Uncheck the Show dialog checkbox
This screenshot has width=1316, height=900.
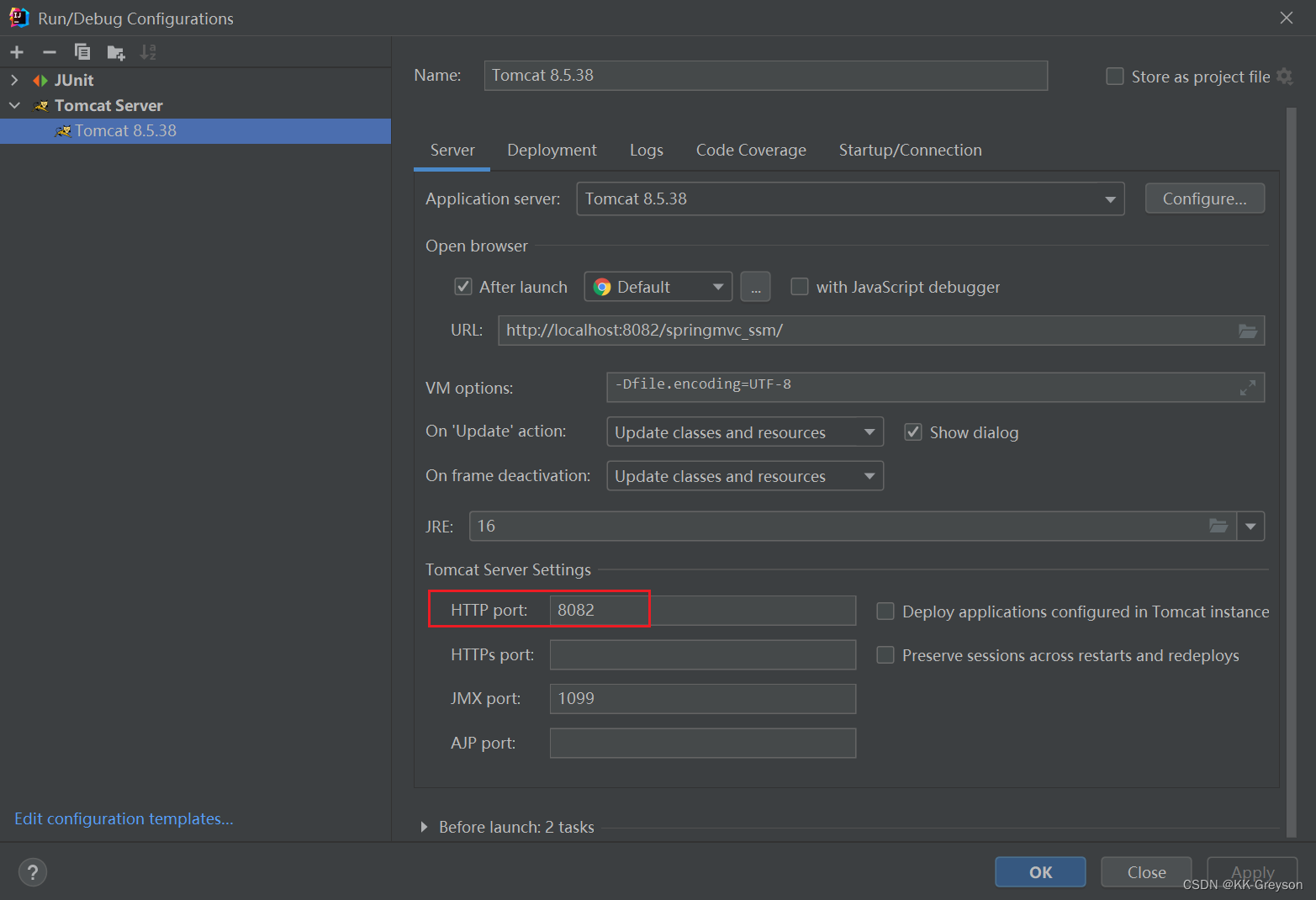pyautogui.click(x=913, y=432)
